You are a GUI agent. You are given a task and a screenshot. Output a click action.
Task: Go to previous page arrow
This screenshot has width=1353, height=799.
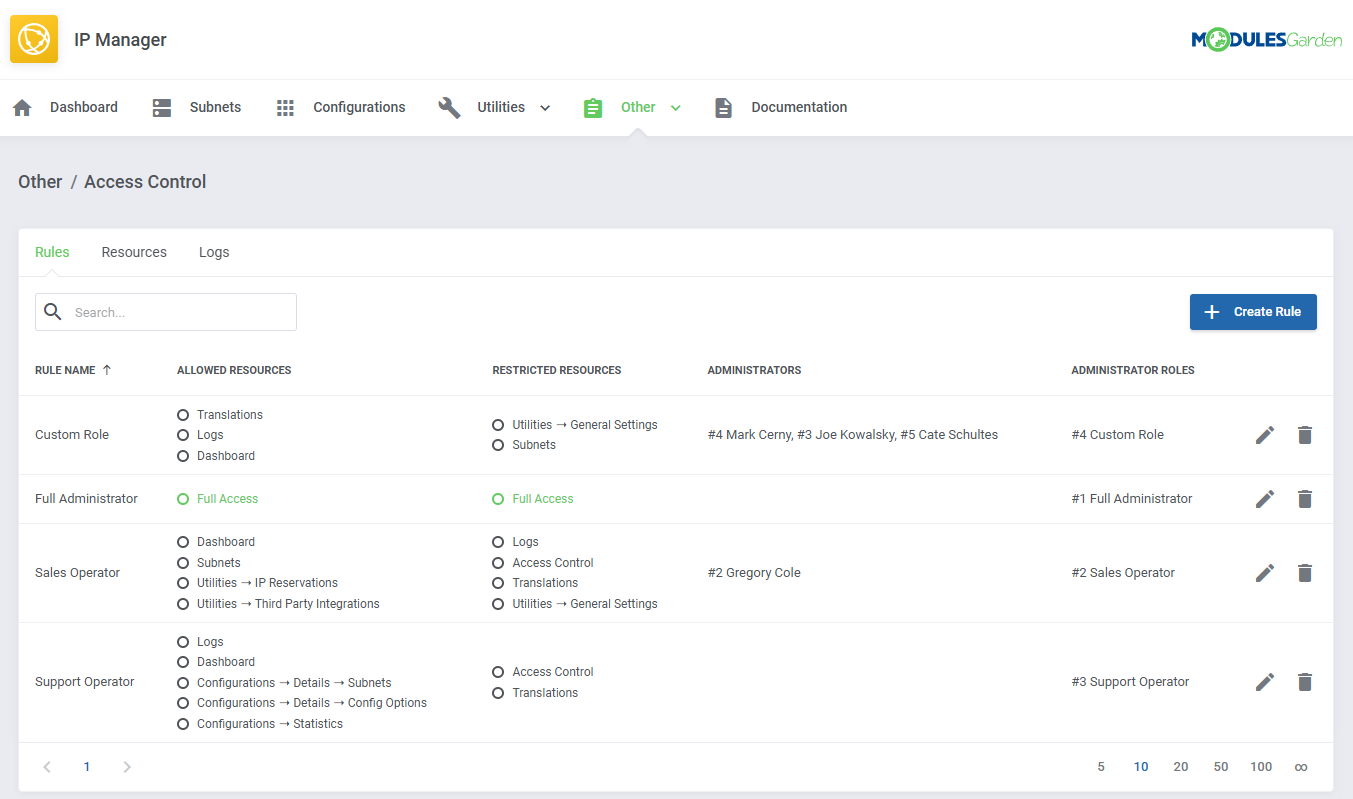(47, 767)
